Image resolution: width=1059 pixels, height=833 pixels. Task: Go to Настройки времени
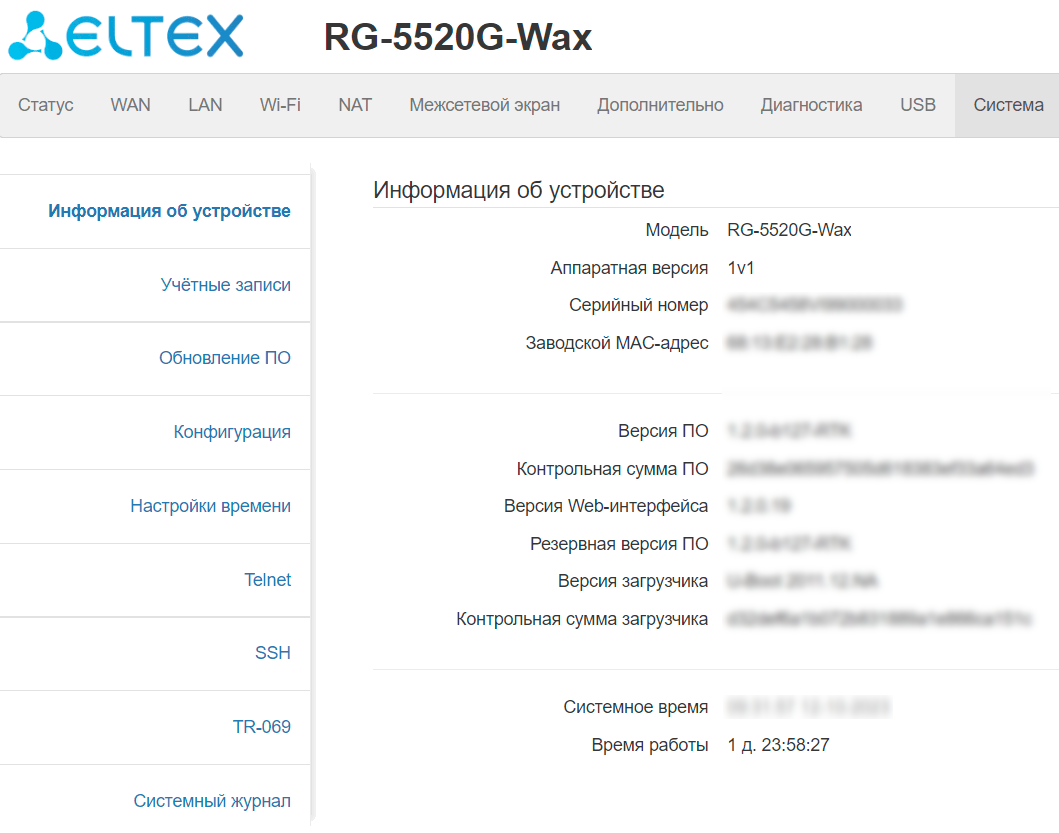pos(210,506)
